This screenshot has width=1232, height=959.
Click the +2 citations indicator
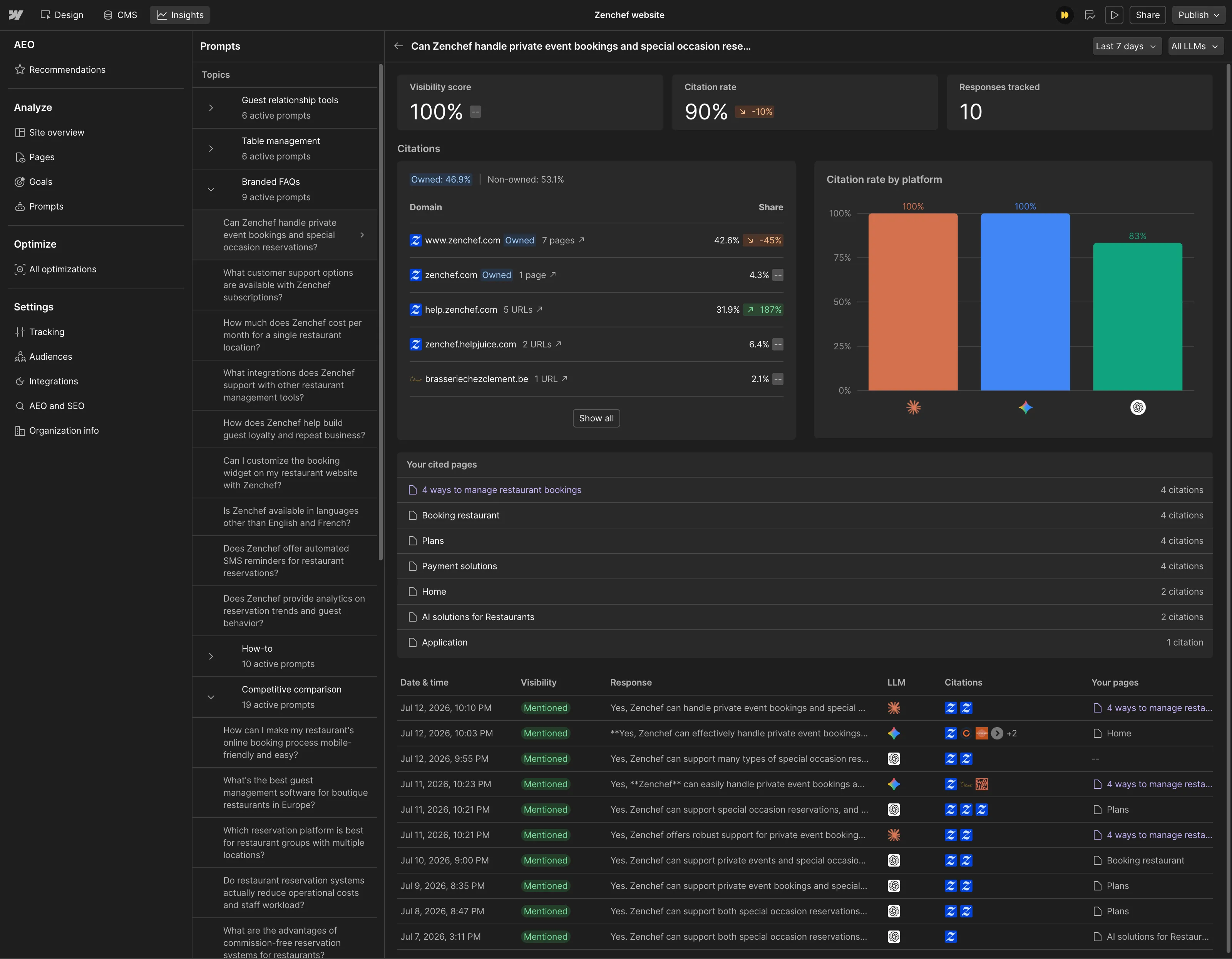[x=1011, y=733]
